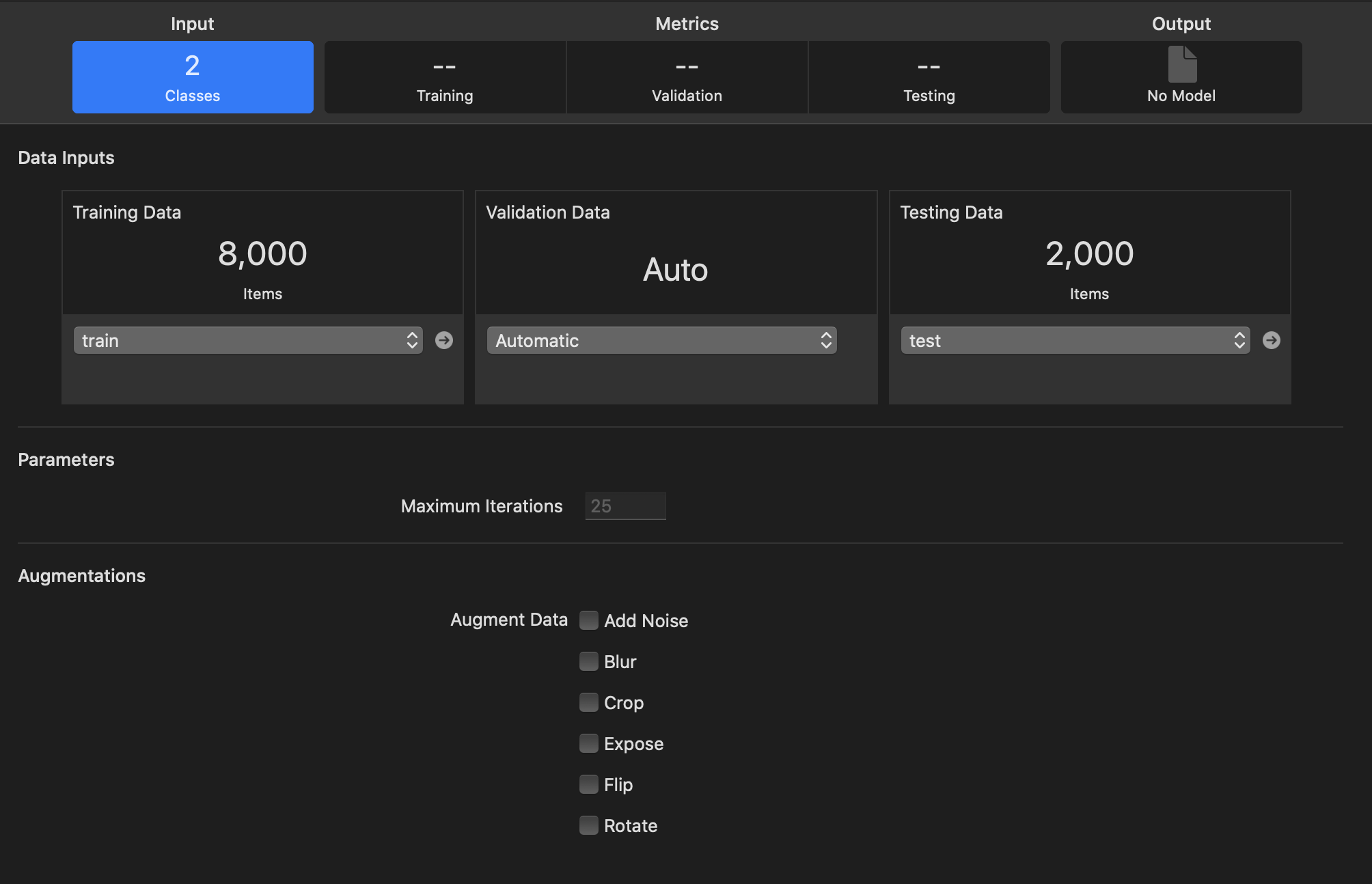Enable the Expose augmentation option
This screenshot has width=1372, height=884.
(589, 743)
